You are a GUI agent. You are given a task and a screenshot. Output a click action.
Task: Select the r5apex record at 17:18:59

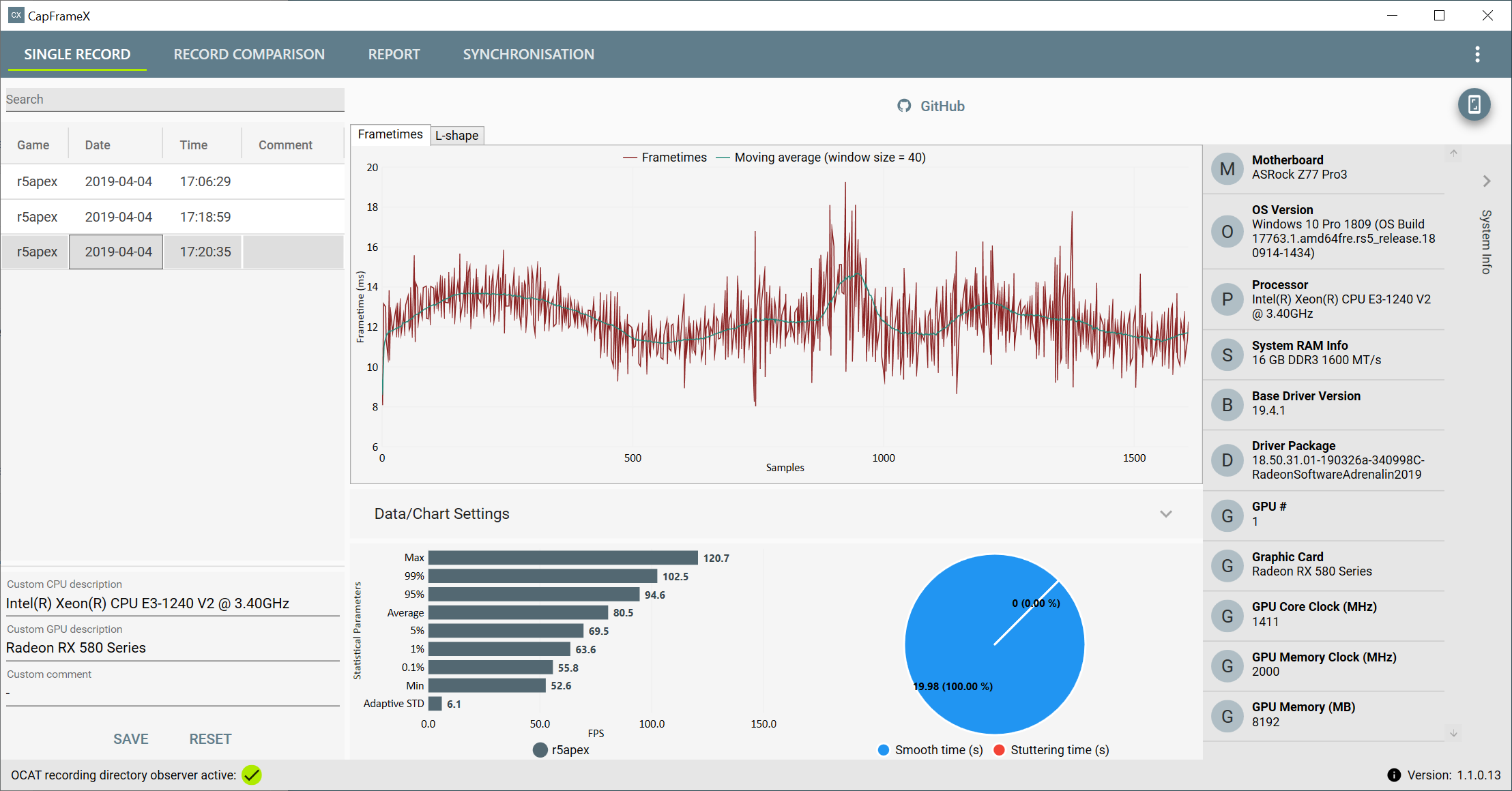172,217
